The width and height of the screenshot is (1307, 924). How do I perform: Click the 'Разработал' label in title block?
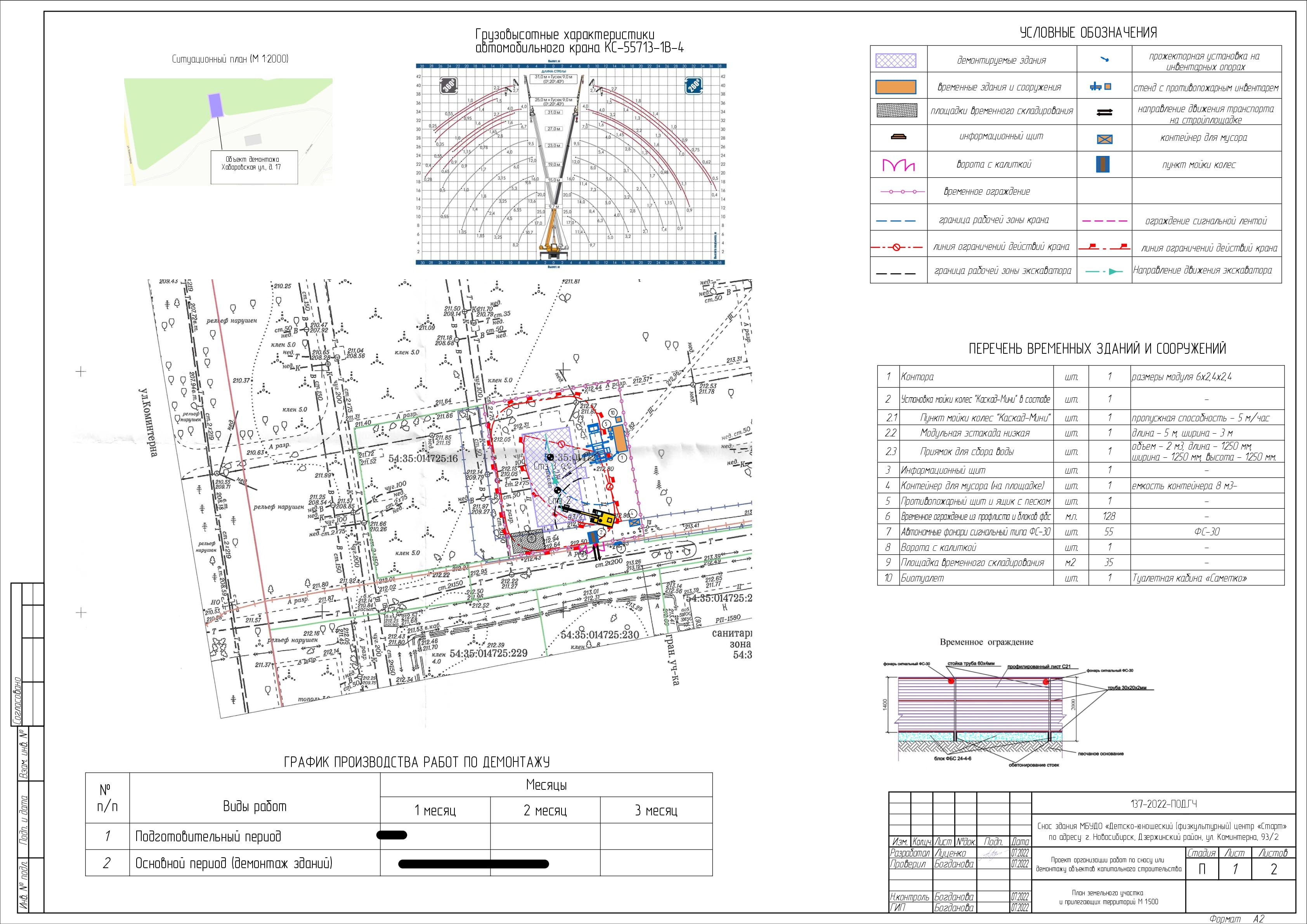click(x=910, y=853)
